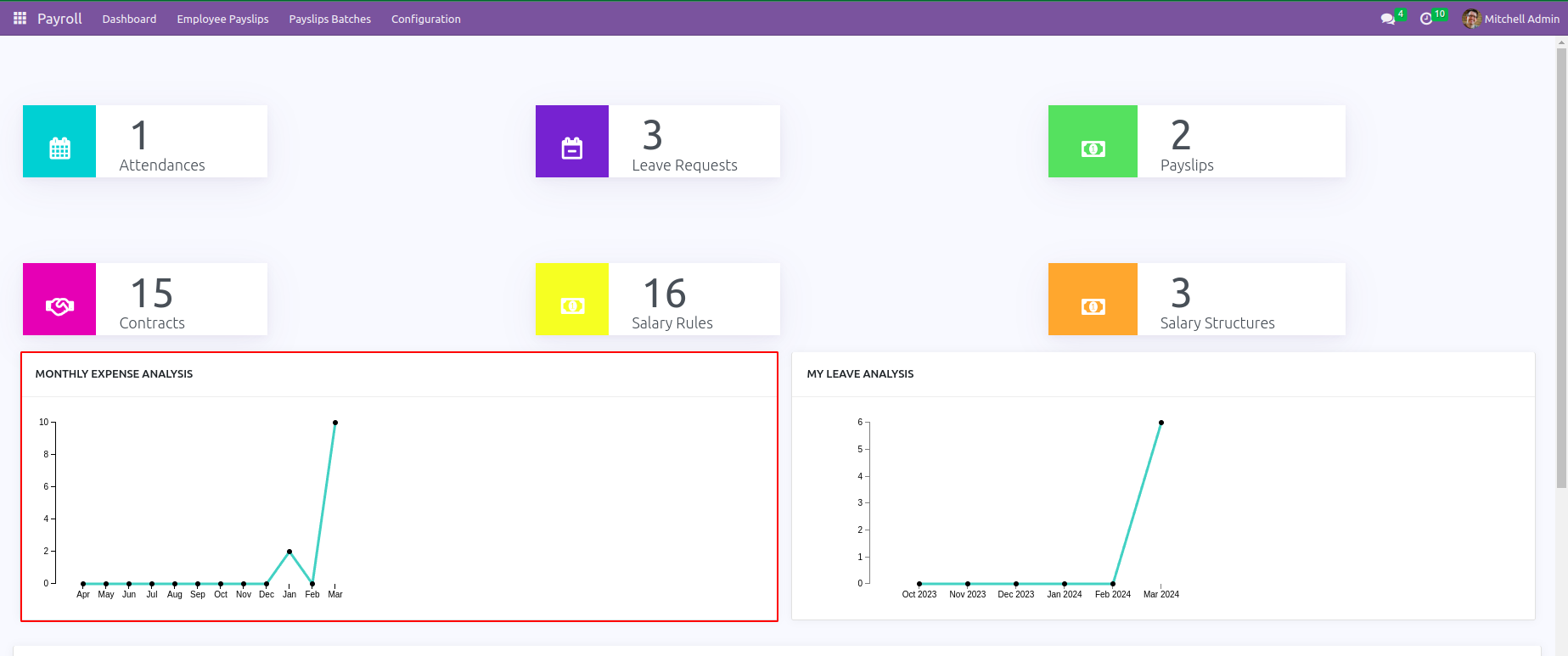Click the Apr axis label in expense chart
This screenshot has width=1568, height=656.
coord(83,595)
